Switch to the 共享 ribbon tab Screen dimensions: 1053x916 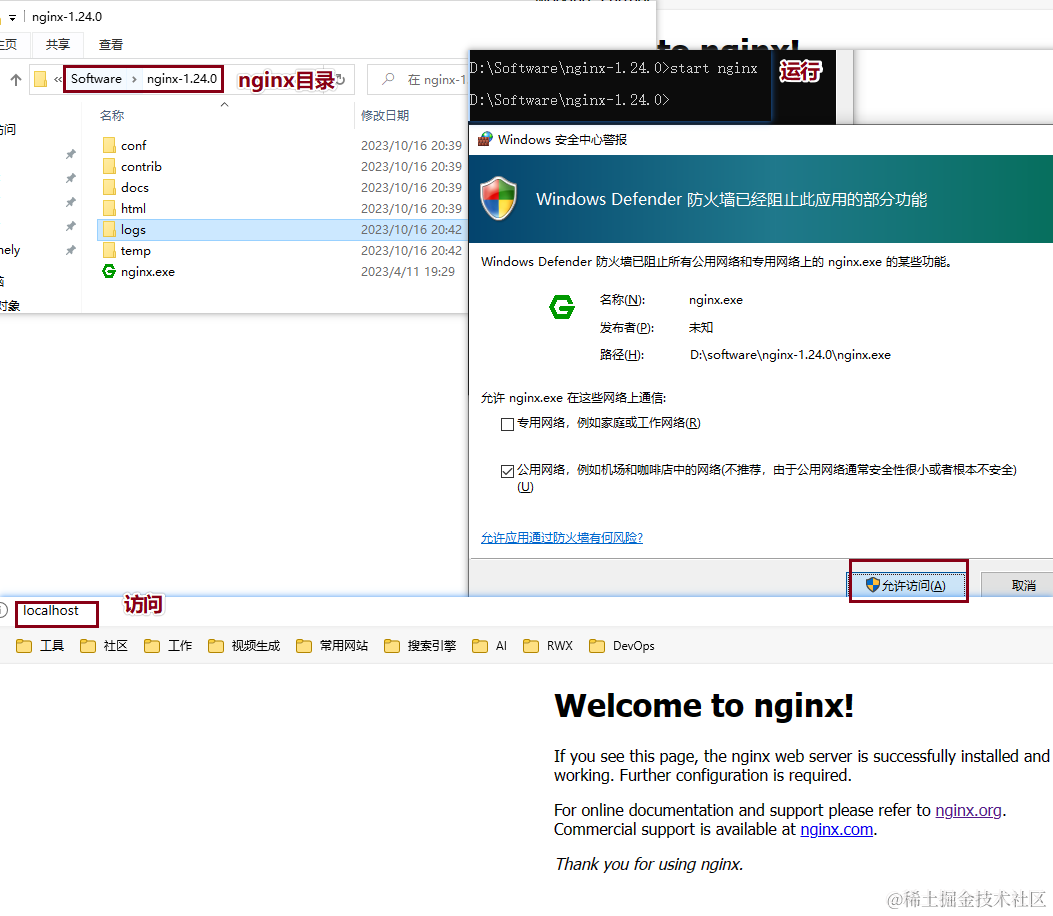58,44
